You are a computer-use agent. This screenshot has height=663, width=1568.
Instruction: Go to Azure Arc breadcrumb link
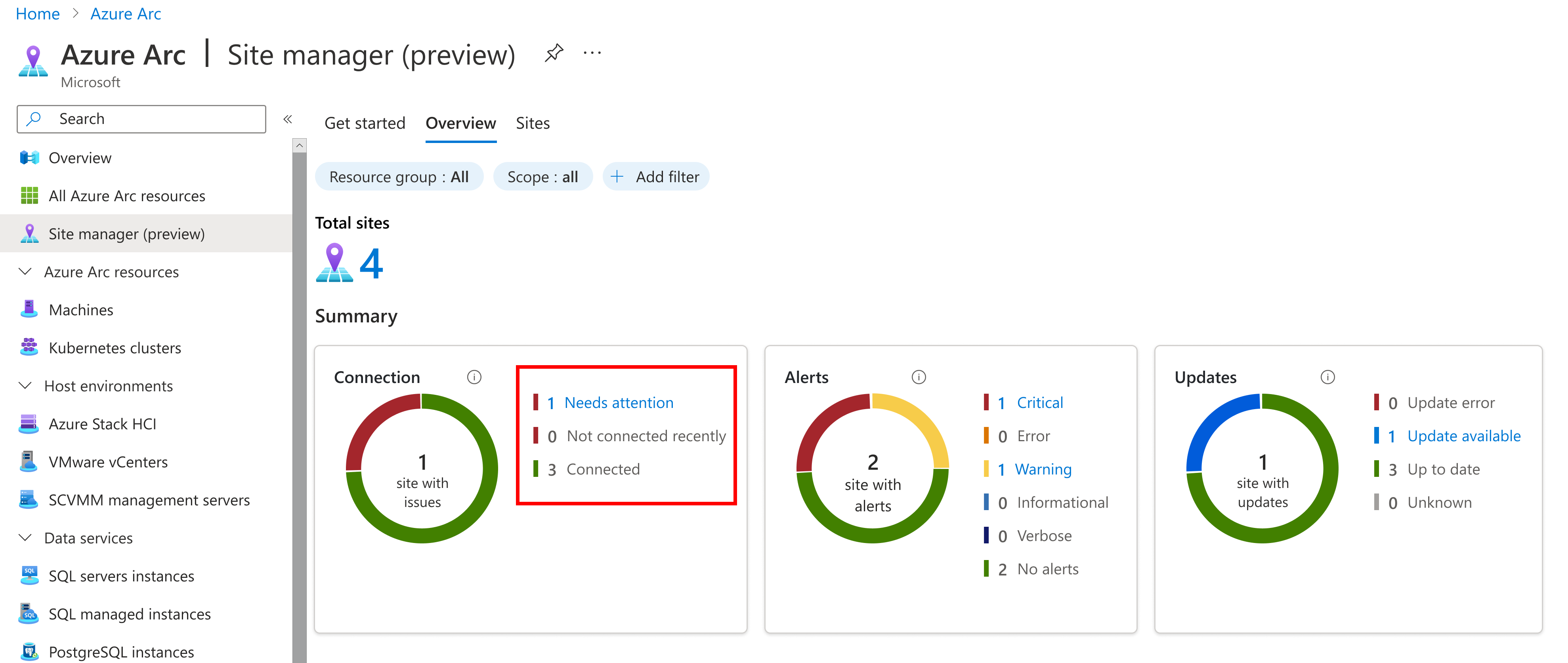pyautogui.click(x=125, y=13)
